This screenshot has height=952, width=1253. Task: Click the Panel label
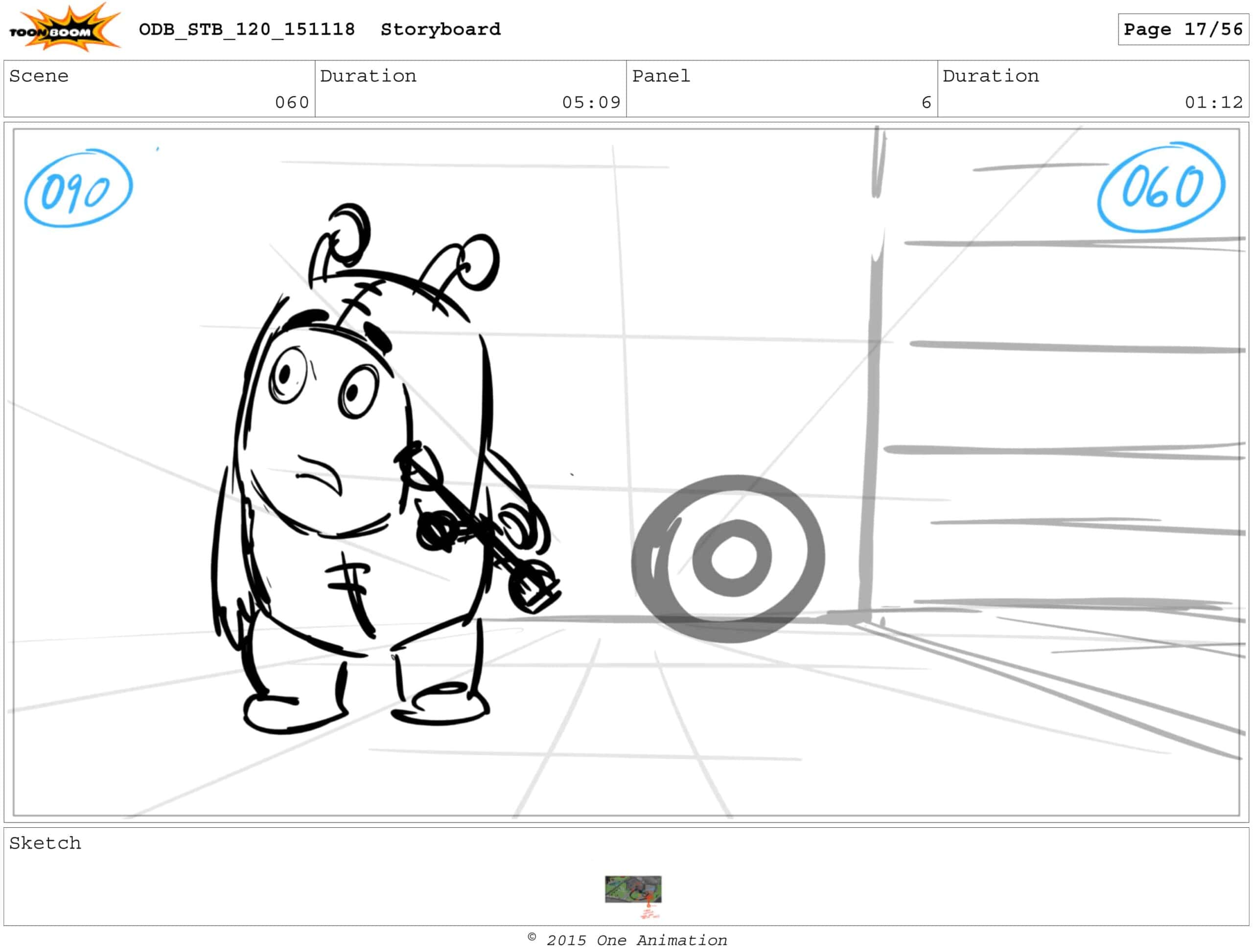click(661, 76)
